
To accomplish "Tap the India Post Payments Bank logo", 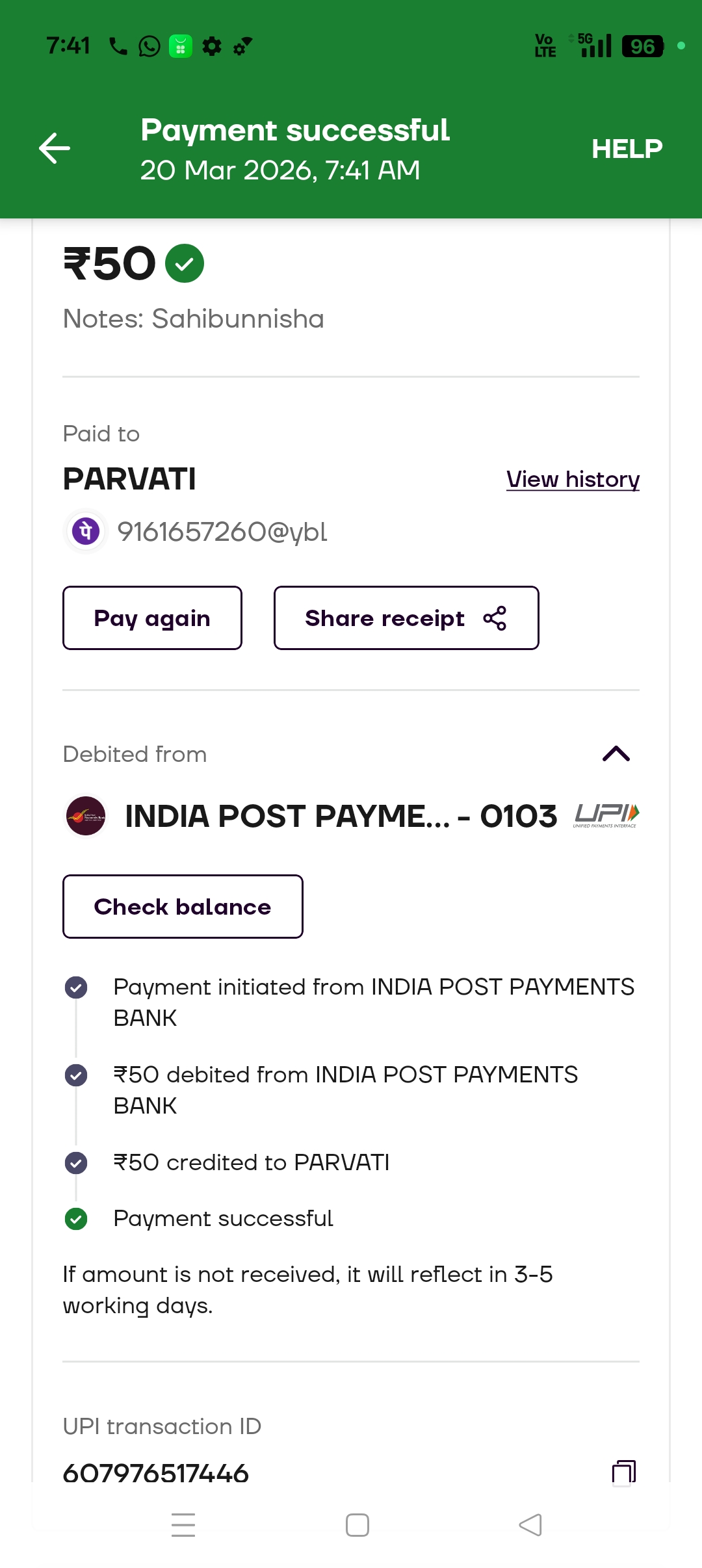I will point(86,816).
